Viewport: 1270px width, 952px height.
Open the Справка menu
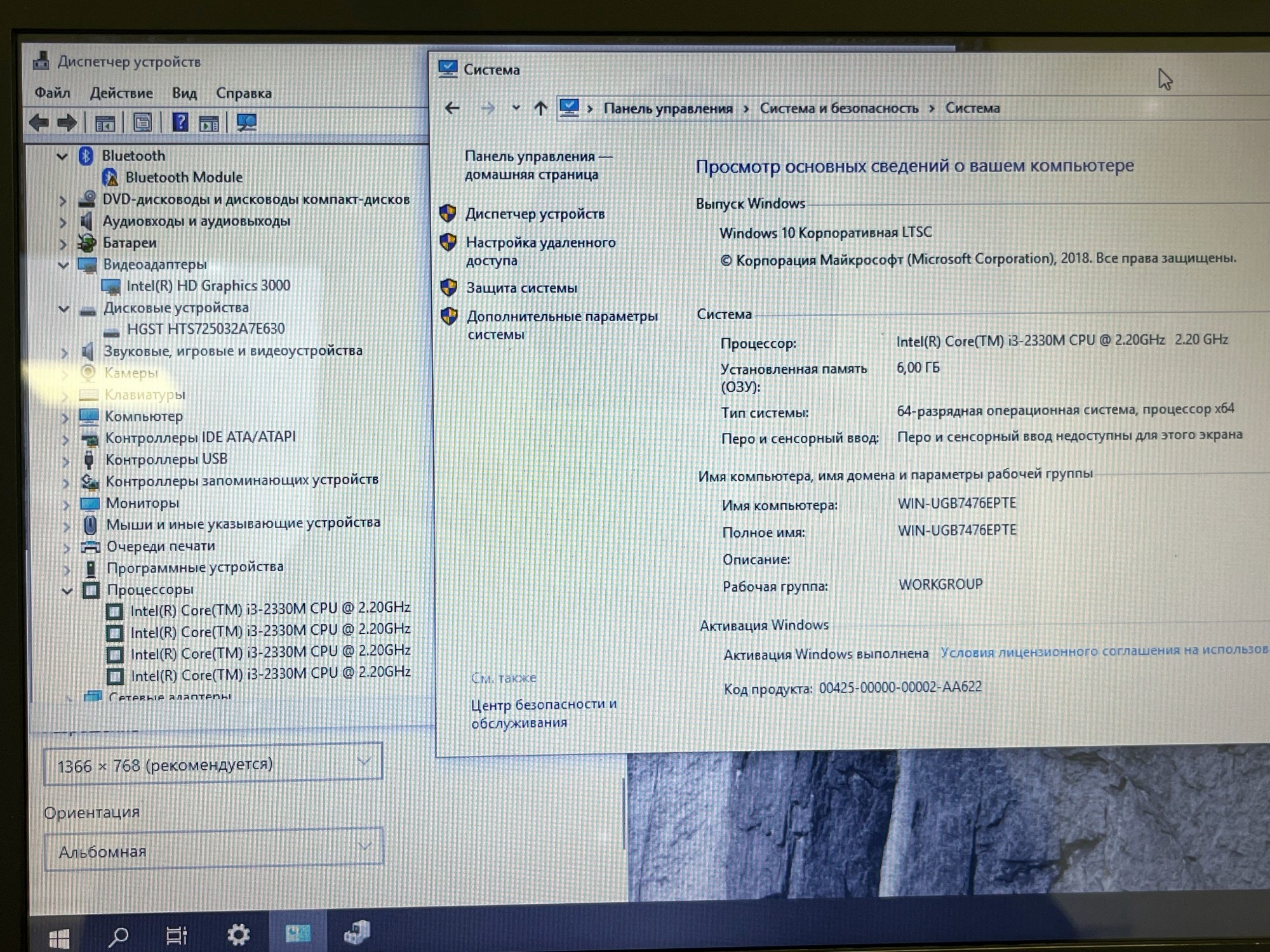244,93
